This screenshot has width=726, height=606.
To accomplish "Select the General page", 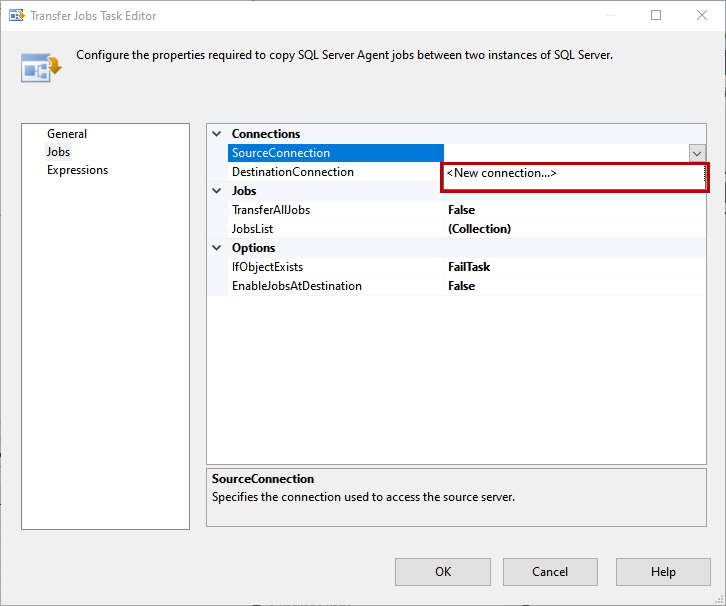I will point(67,134).
